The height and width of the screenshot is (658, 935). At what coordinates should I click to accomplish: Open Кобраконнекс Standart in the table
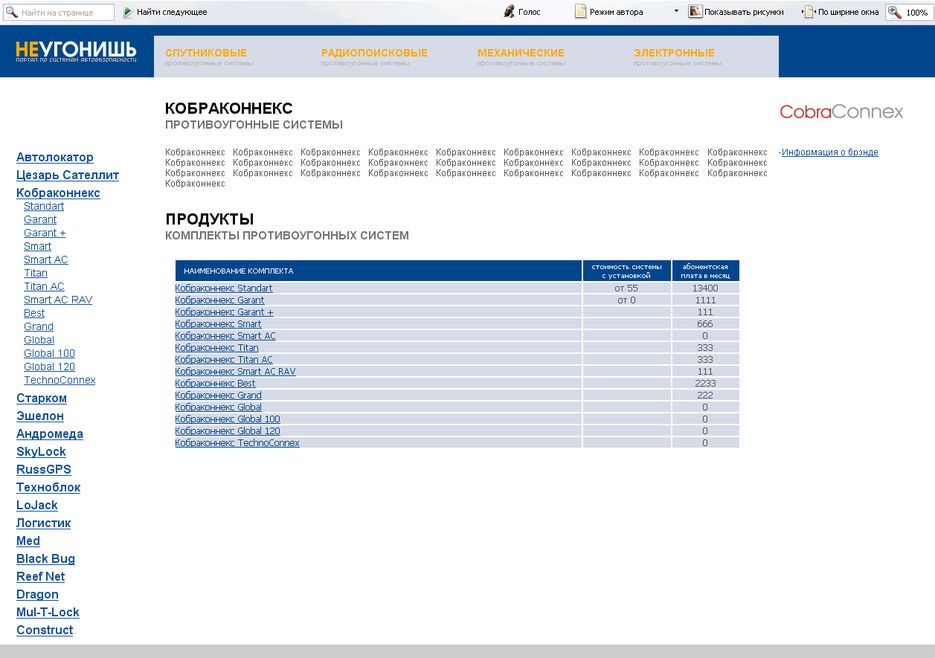224,288
